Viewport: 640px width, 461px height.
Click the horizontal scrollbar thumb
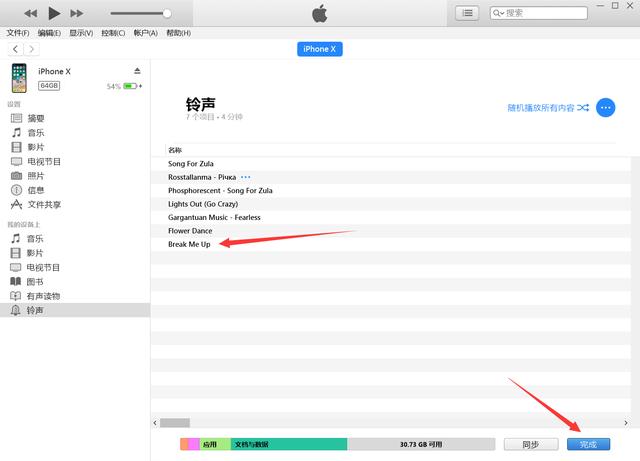coord(175,423)
